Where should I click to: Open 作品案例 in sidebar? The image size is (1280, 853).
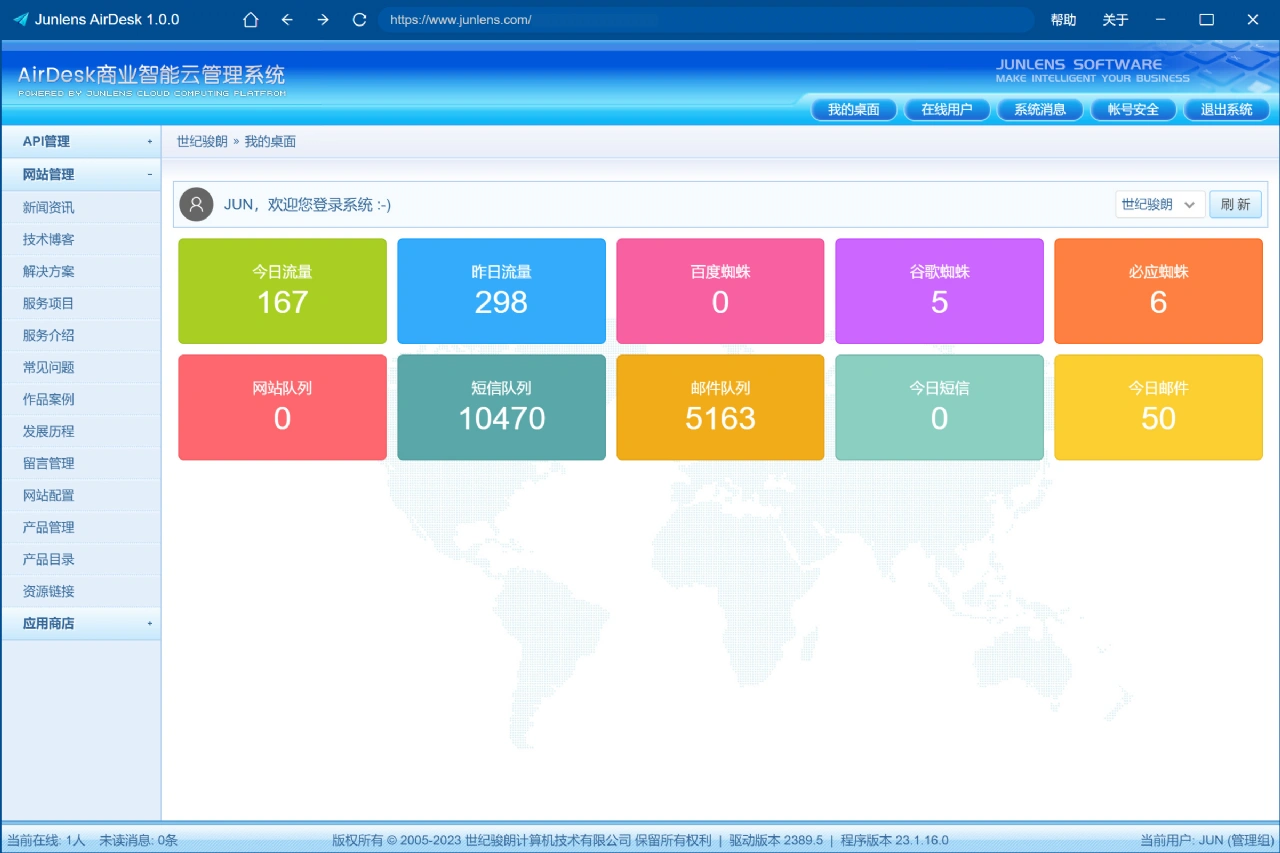click(x=81, y=399)
